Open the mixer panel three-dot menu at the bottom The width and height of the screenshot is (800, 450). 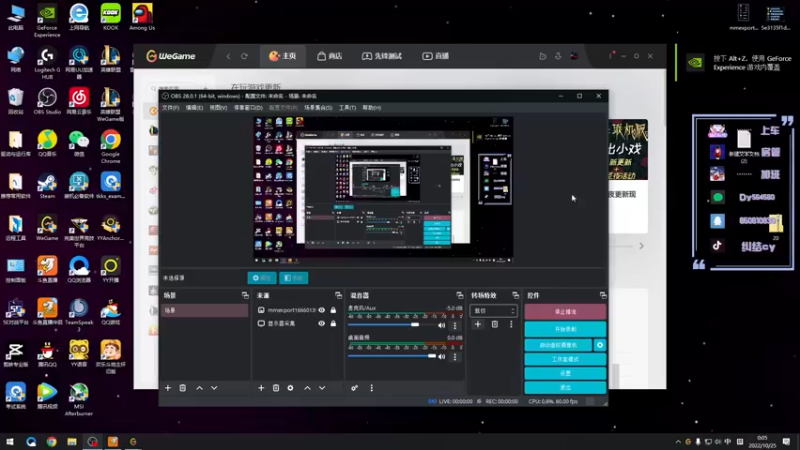click(x=371, y=388)
